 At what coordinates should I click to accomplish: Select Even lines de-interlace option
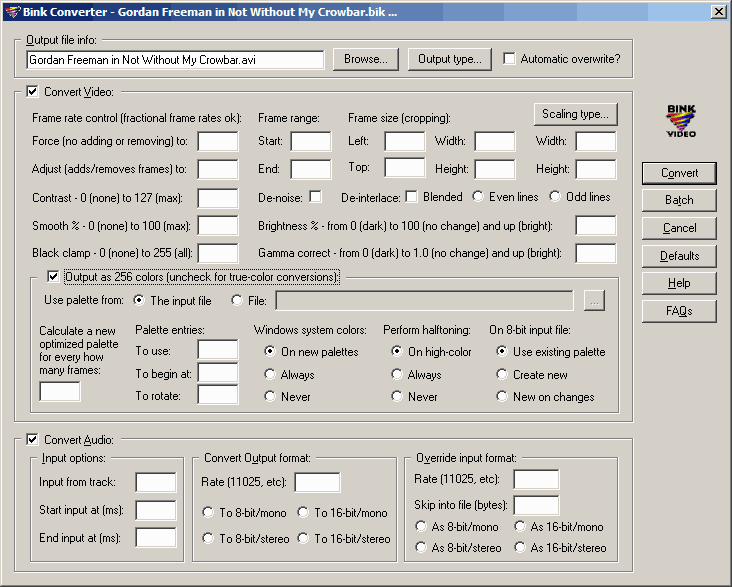click(x=478, y=197)
